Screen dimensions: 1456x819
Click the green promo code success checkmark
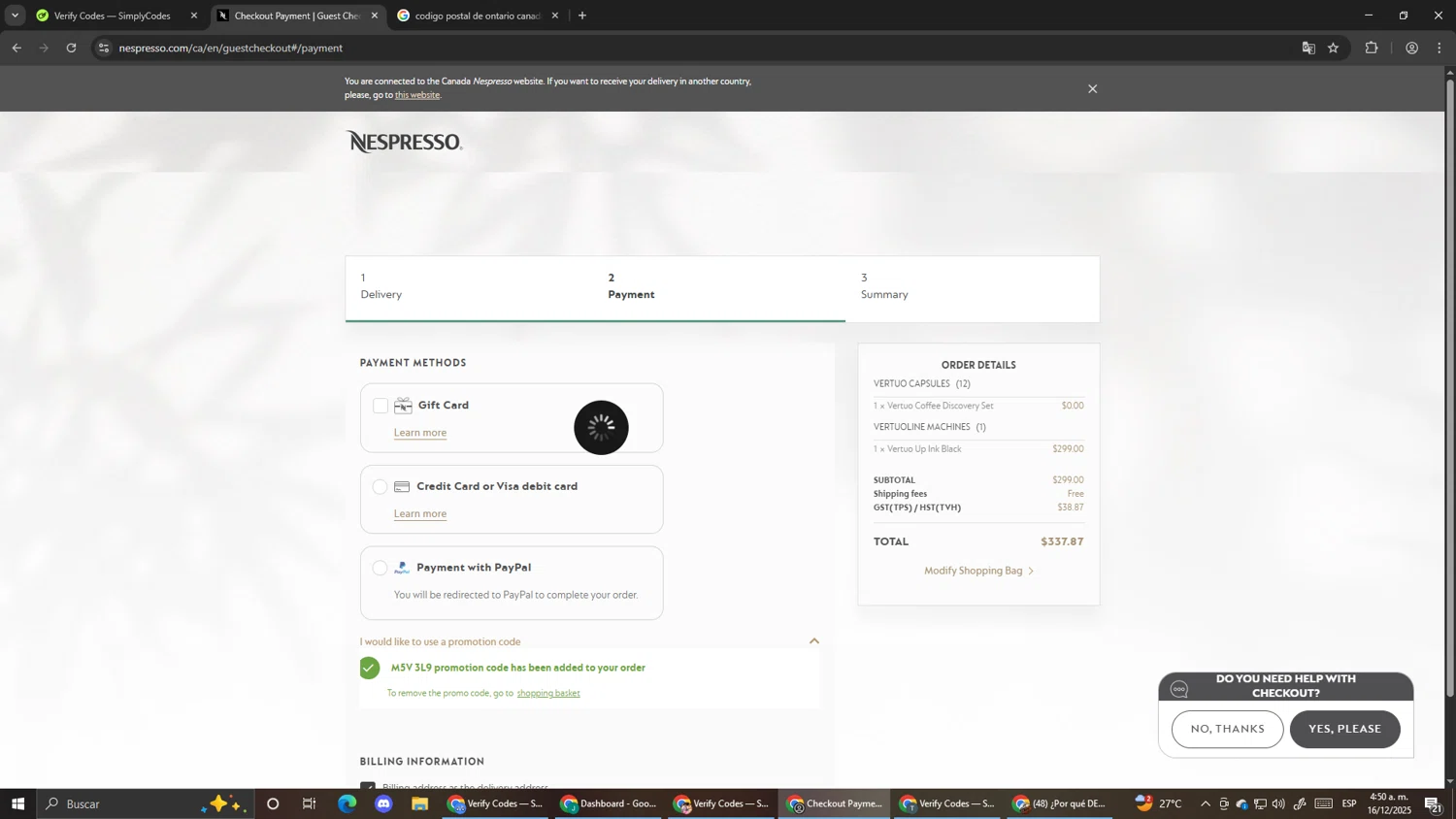369,668
